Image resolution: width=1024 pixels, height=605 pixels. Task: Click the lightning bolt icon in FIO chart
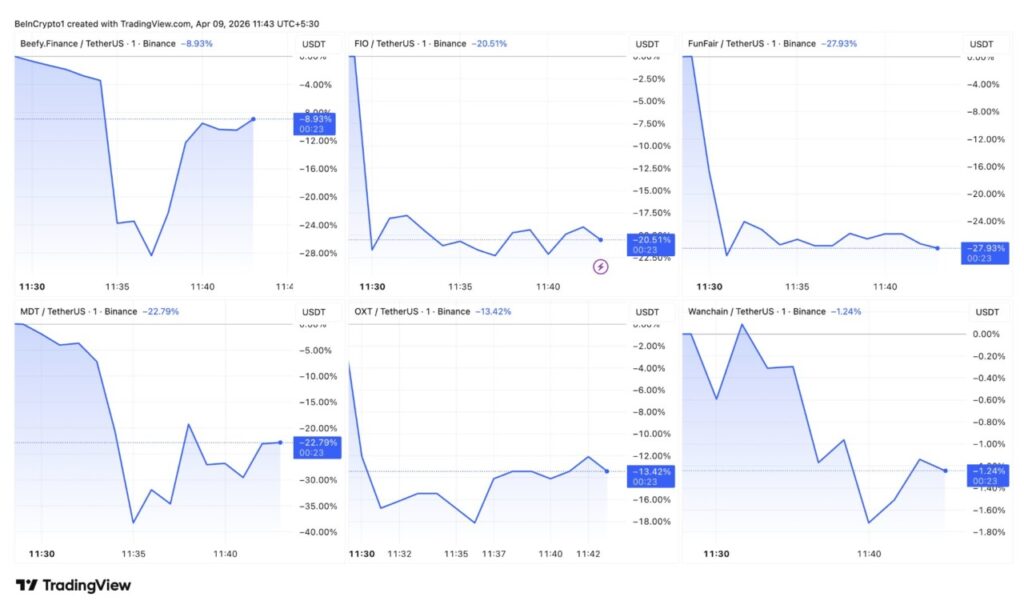click(x=601, y=267)
